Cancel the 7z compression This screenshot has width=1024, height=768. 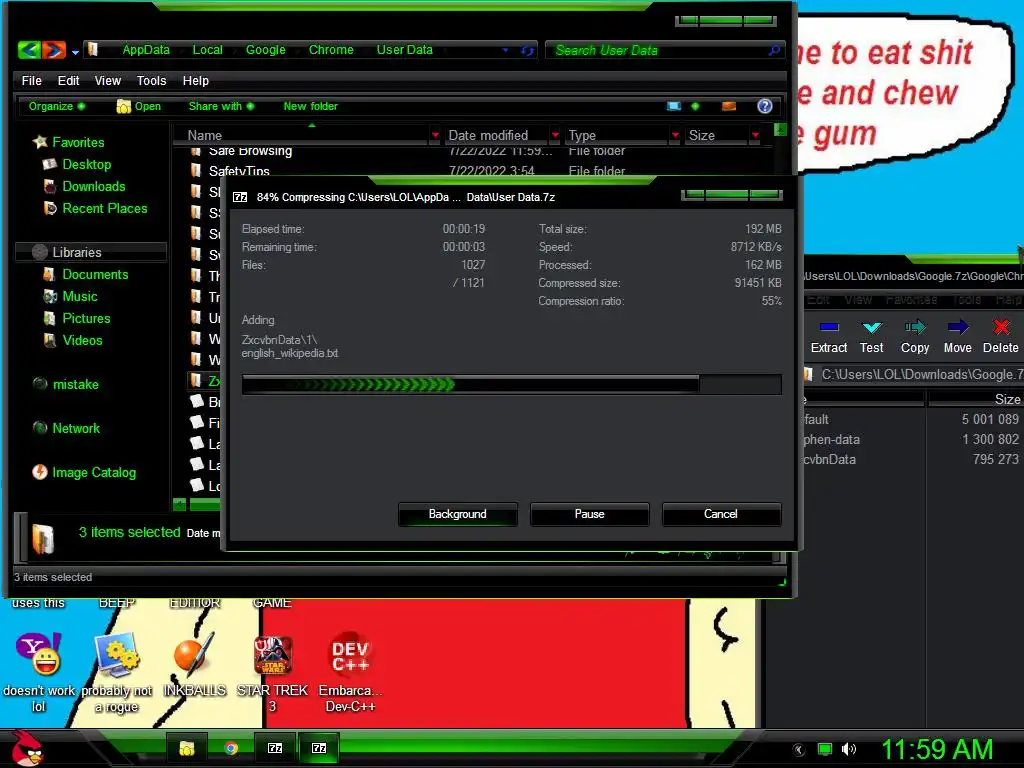[721, 514]
